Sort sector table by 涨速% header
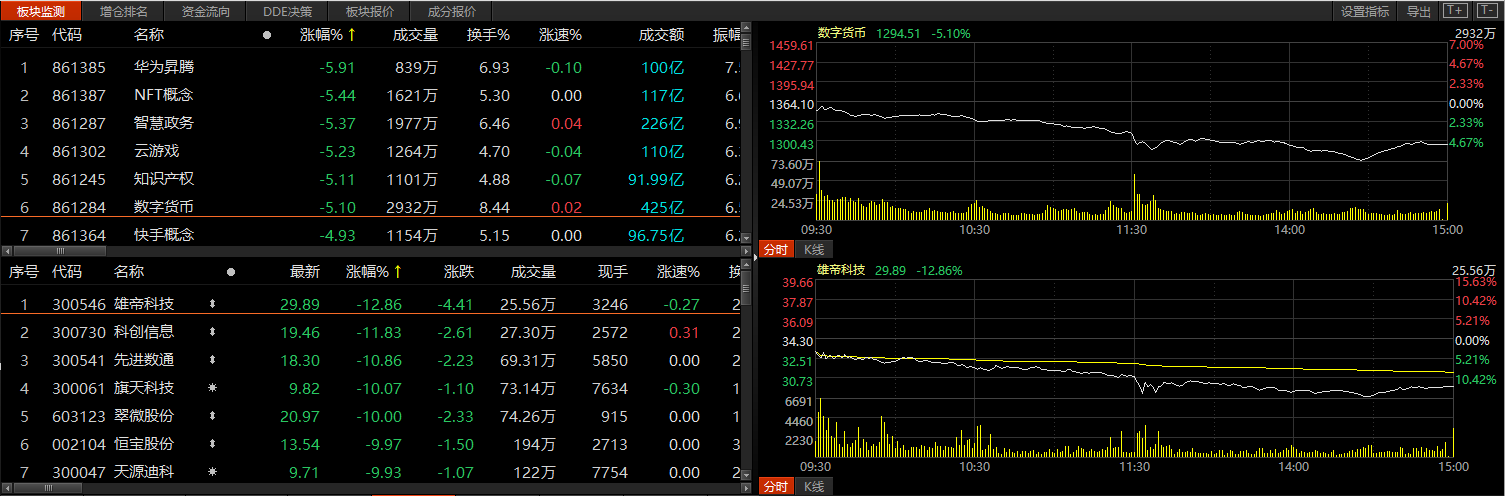This screenshot has width=1505, height=496. point(560,35)
